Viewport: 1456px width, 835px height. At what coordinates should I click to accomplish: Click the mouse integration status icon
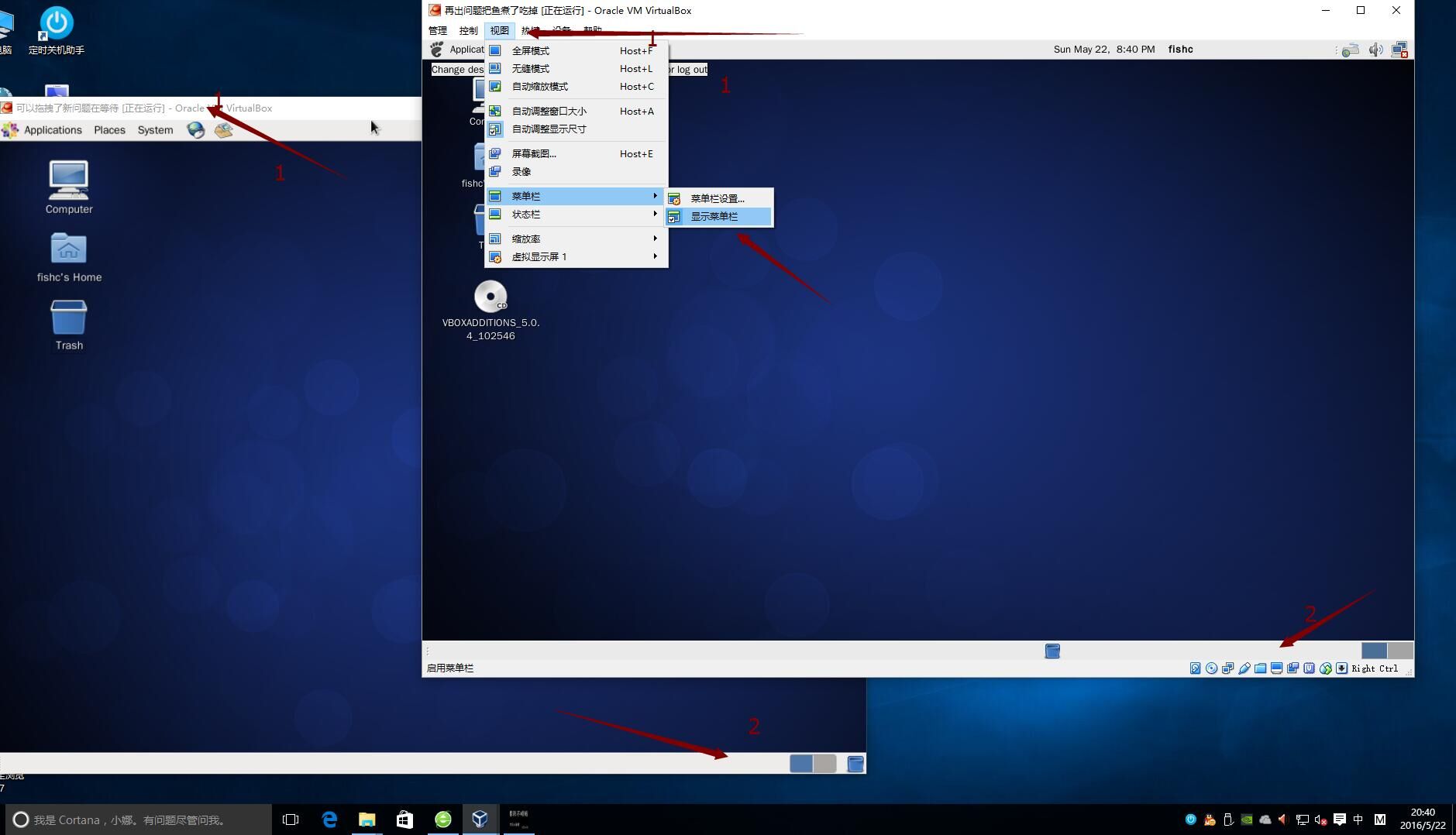coord(1325,668)
